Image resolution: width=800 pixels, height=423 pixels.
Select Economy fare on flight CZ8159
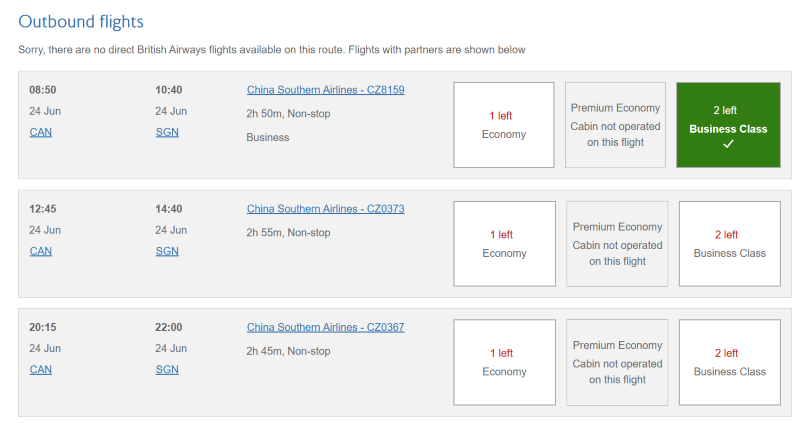pos(503,125)
